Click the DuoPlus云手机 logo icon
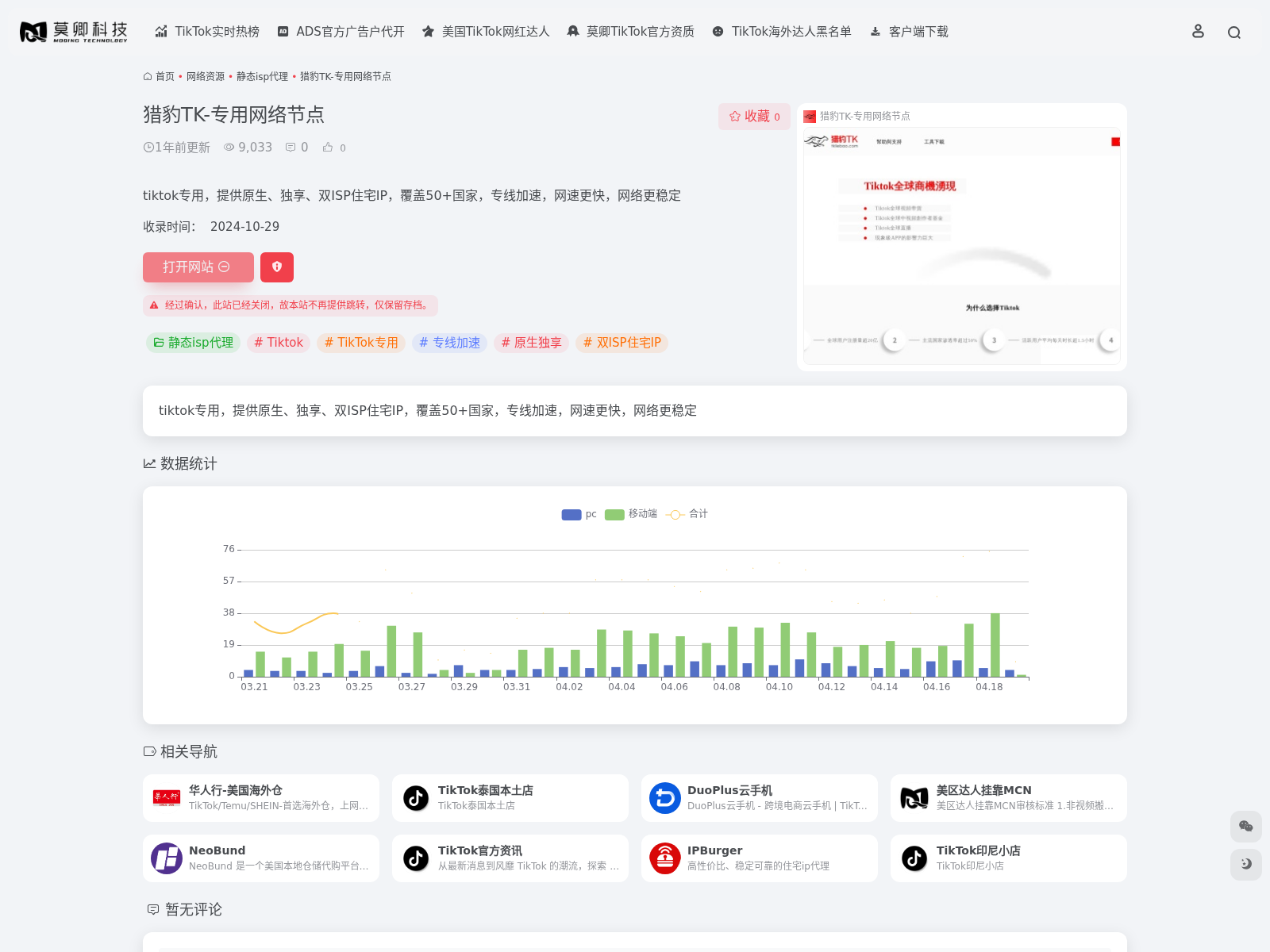The height and width of the screenshot is (952, 1270). click(665, 798)
